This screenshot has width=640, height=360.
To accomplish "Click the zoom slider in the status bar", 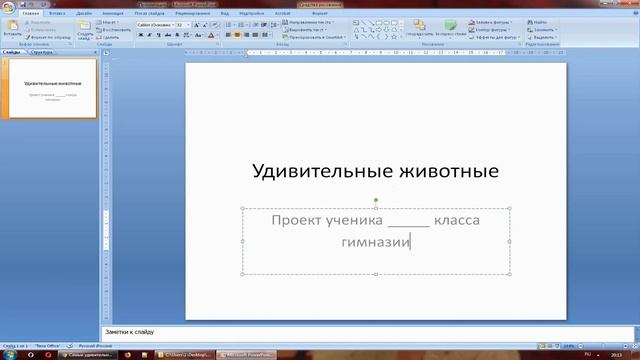I will click(x=604, y=346).
